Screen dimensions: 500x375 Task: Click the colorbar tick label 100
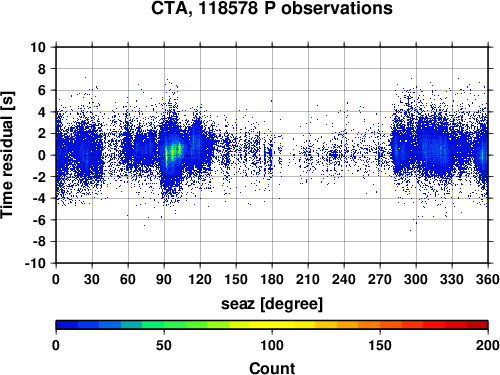tap(272, 345)
